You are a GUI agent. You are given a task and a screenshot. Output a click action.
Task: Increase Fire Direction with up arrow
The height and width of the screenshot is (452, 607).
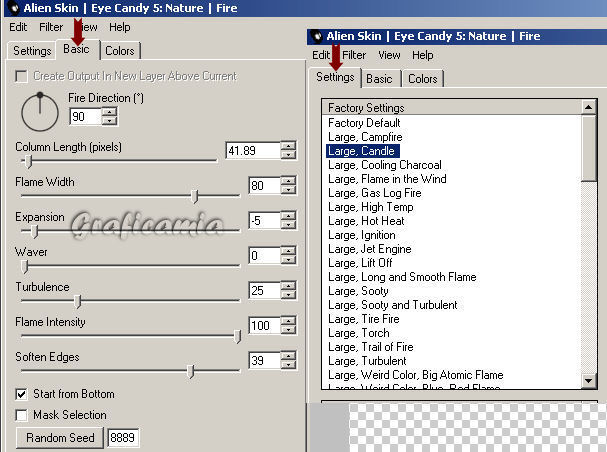(x=110, y=112)
